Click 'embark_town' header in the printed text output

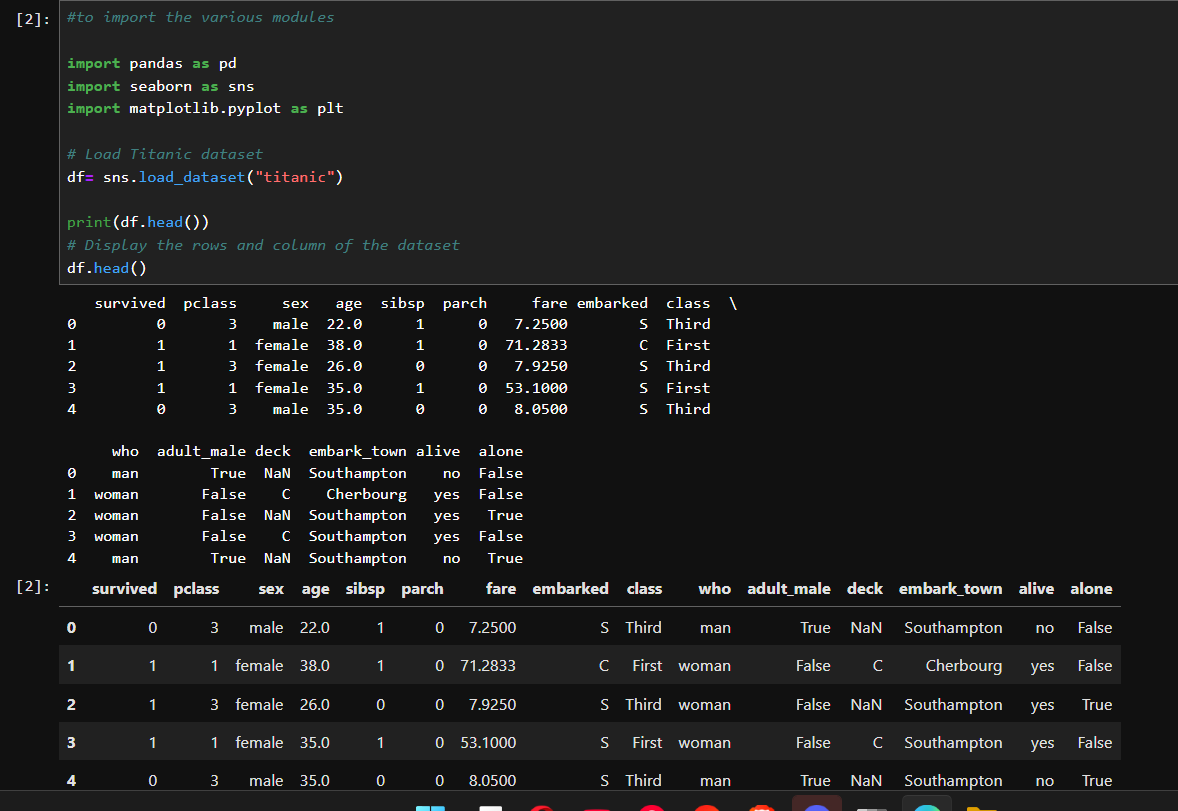[x=358, y=452]
